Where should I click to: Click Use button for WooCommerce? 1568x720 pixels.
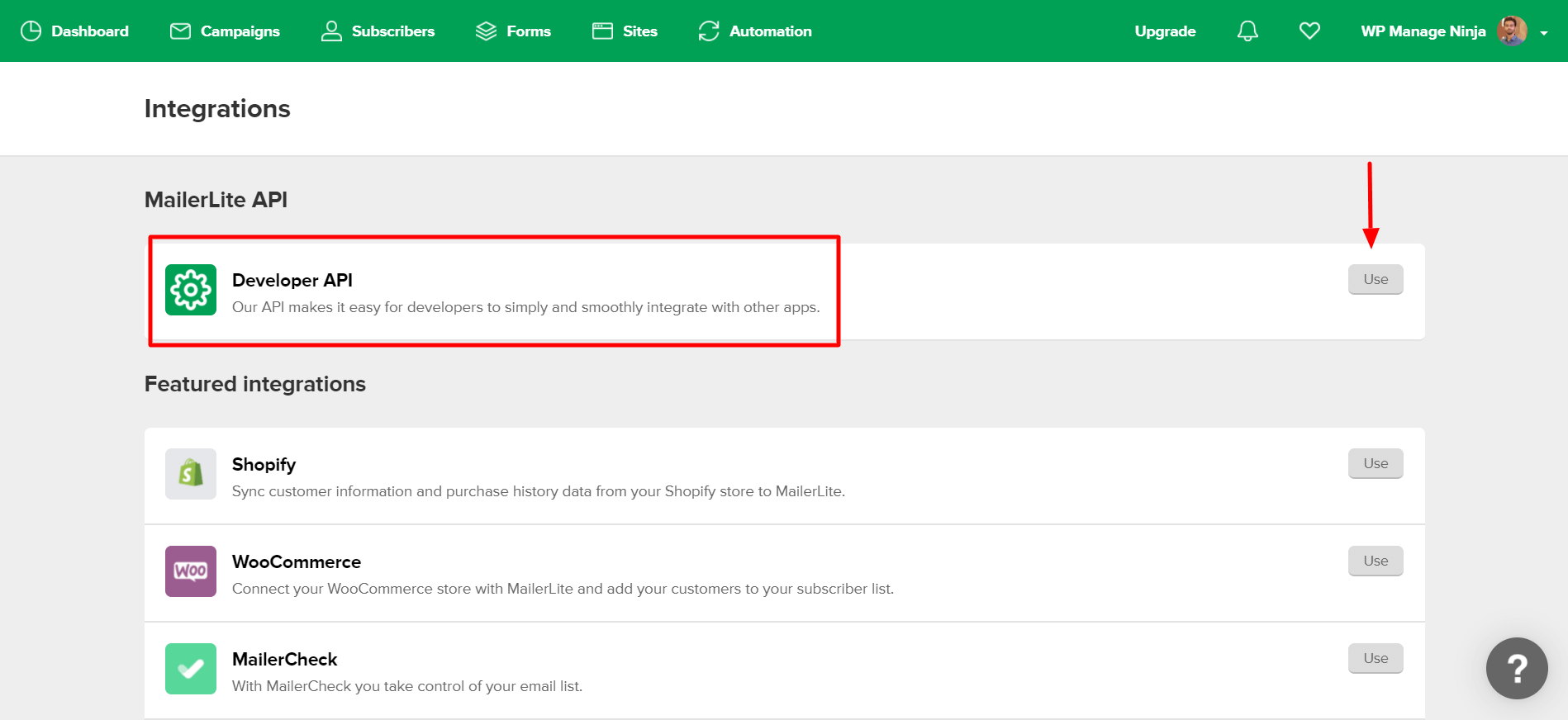1376,561
